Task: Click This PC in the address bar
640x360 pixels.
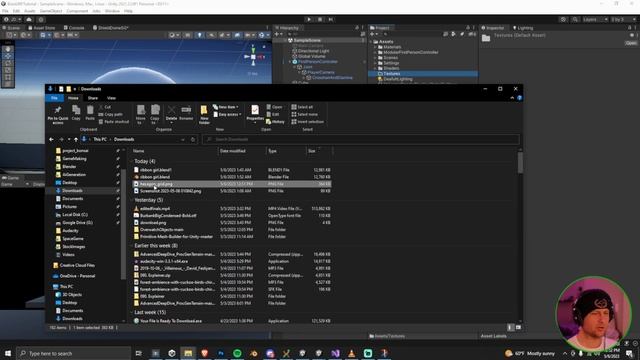Action: point(100,139)
